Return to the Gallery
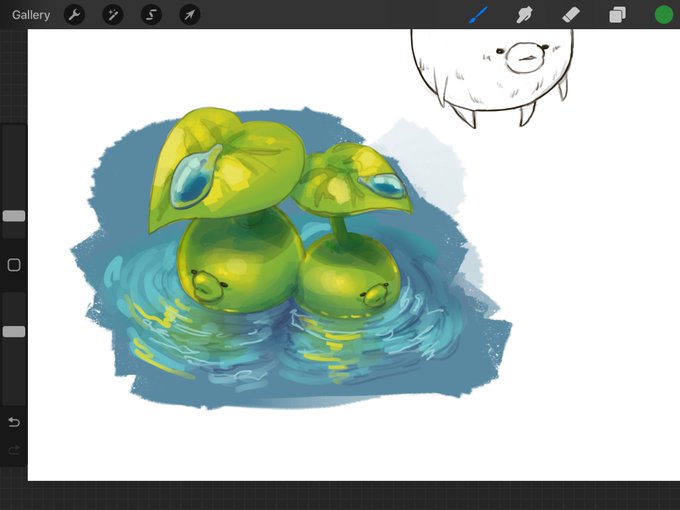Viewport: 680px width, 510px height. click(x=31, y=15)
